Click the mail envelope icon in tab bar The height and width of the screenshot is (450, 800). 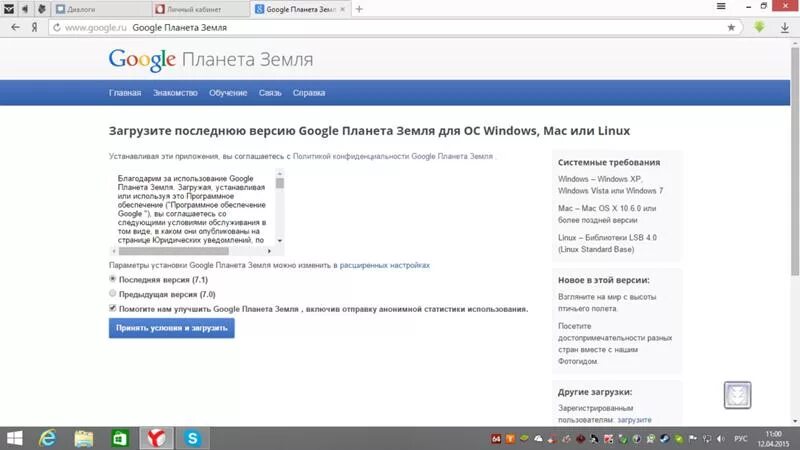pos(9,9)
